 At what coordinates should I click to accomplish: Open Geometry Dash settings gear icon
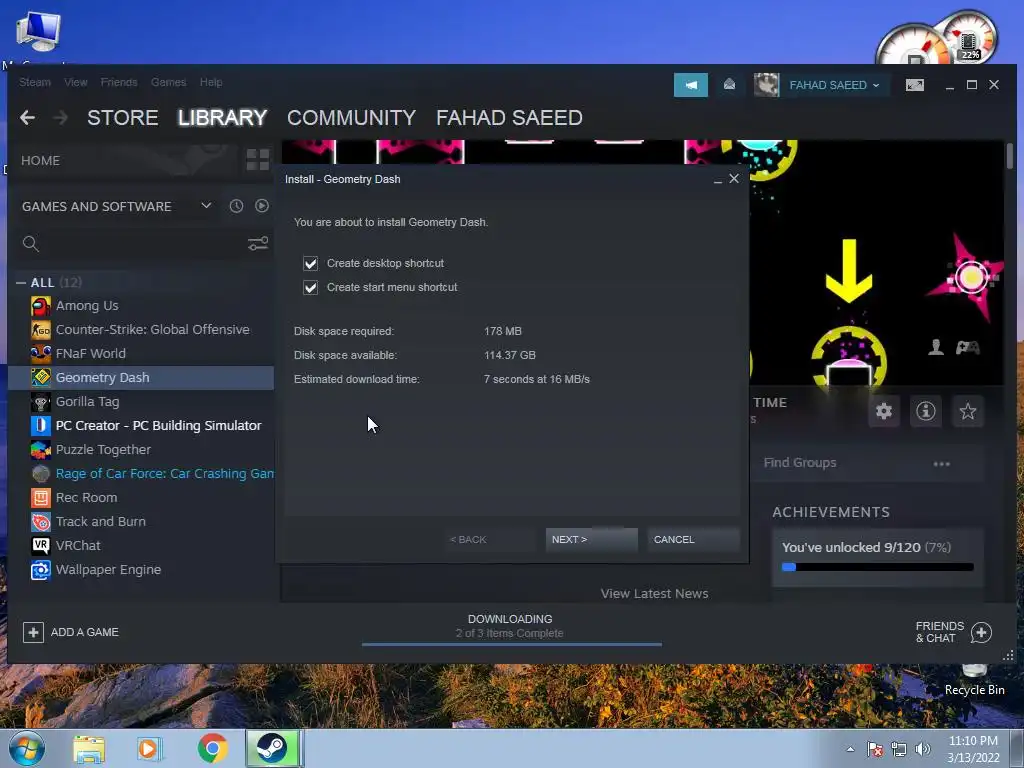(x=884, y=411)
